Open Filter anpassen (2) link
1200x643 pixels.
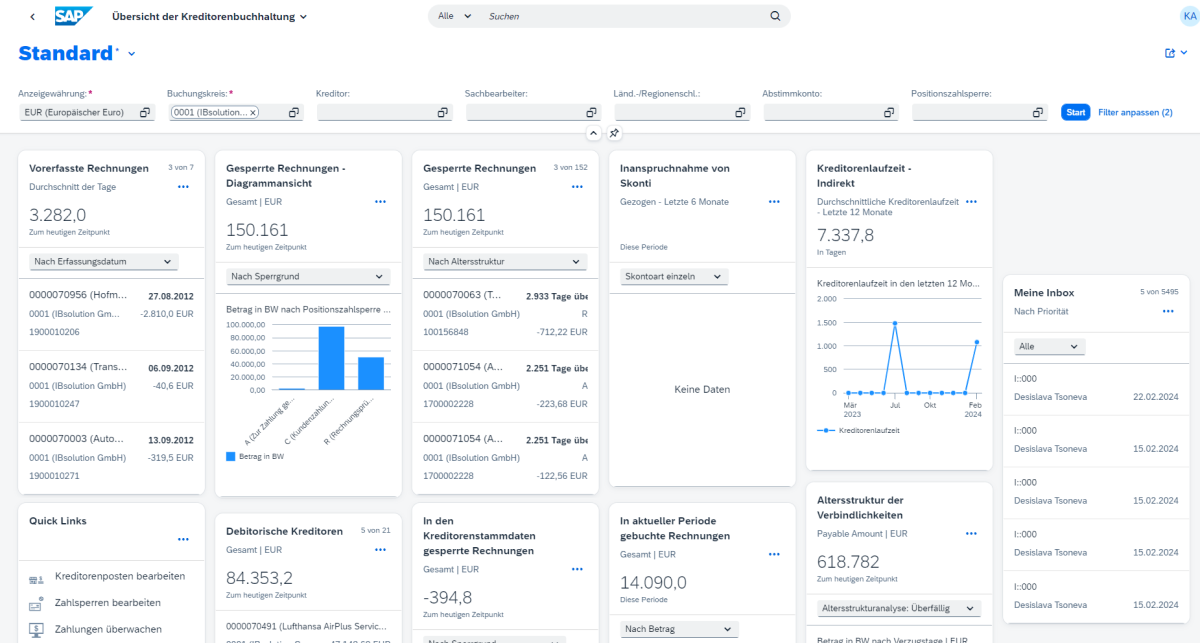[x=1133, y=112]
